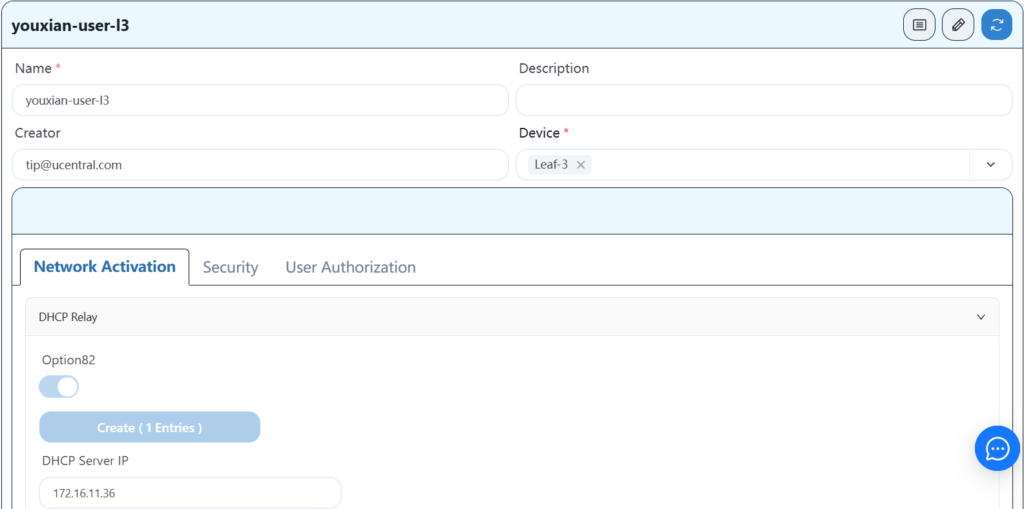The width and height of the screenshot is (1024, 509).
Task: Open the chat bubble widget
Action: 997,448
